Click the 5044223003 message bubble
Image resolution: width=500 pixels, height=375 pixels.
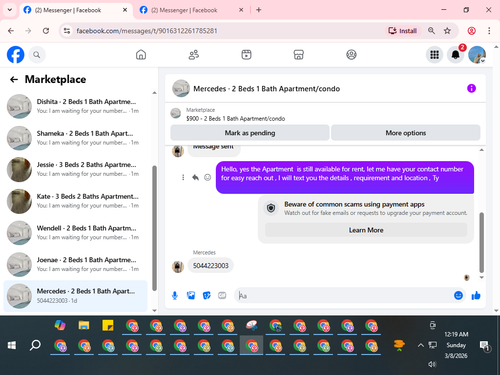click(x=211, y=266)
